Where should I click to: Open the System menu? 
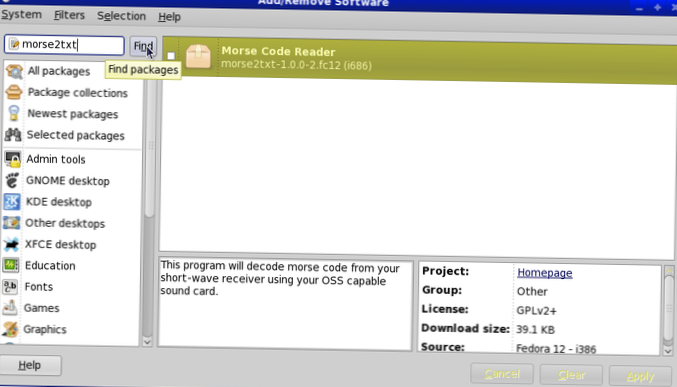[21, 14]
